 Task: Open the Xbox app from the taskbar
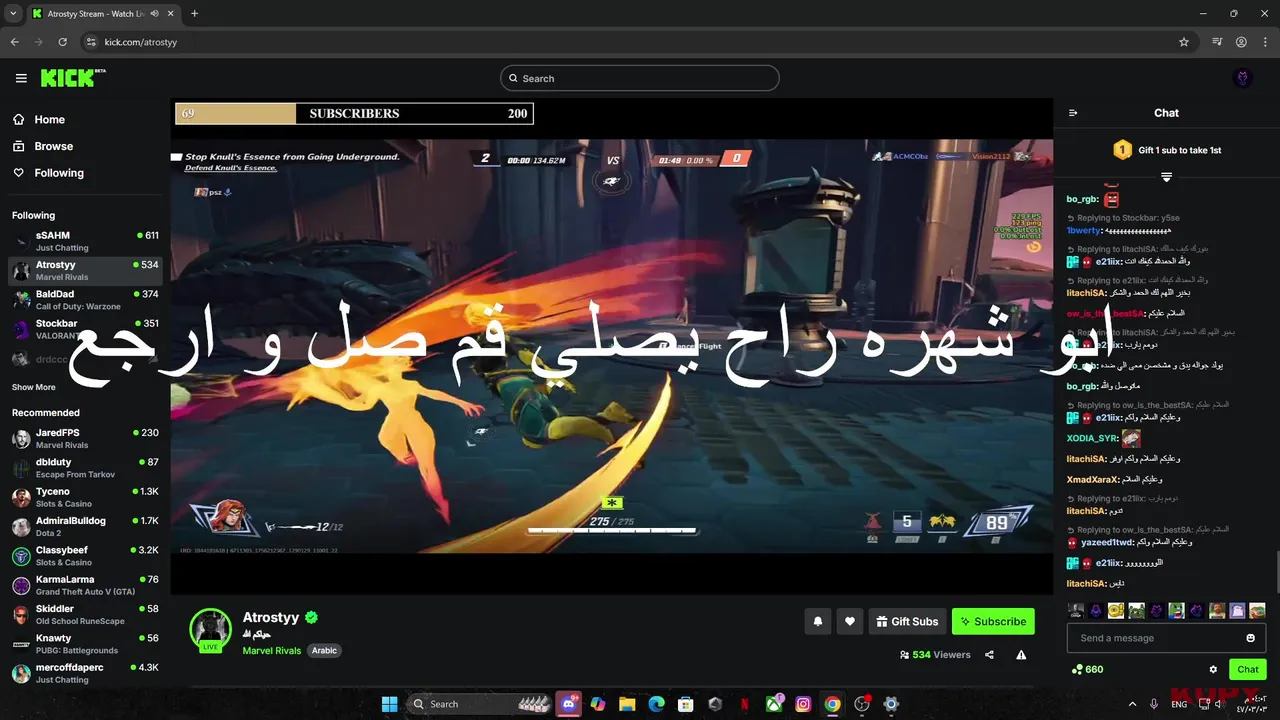pos(774,704)
